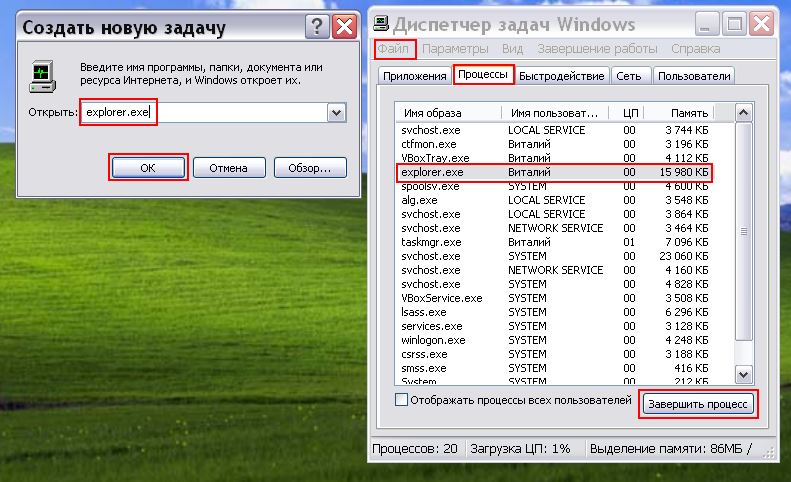This screenshot has width=791, height=482.
Task: Switch to the Процессы tab
Action: (x=483, y=74)
